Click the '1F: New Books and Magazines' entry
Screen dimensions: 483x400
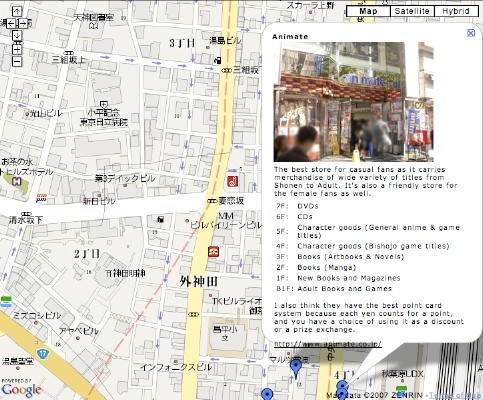338,278
